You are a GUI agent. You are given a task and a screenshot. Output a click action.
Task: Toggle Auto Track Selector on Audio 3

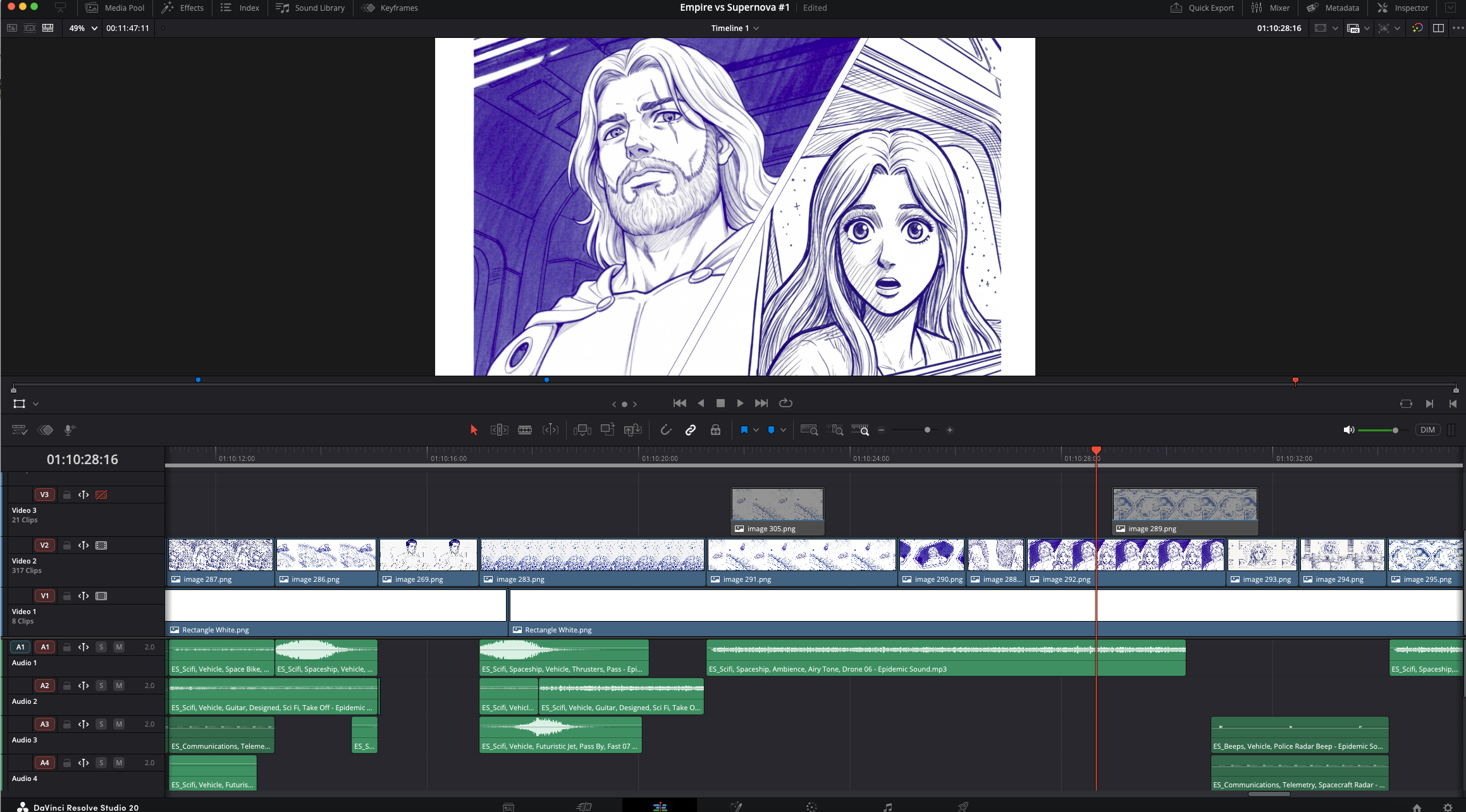(x=83, y=724)
